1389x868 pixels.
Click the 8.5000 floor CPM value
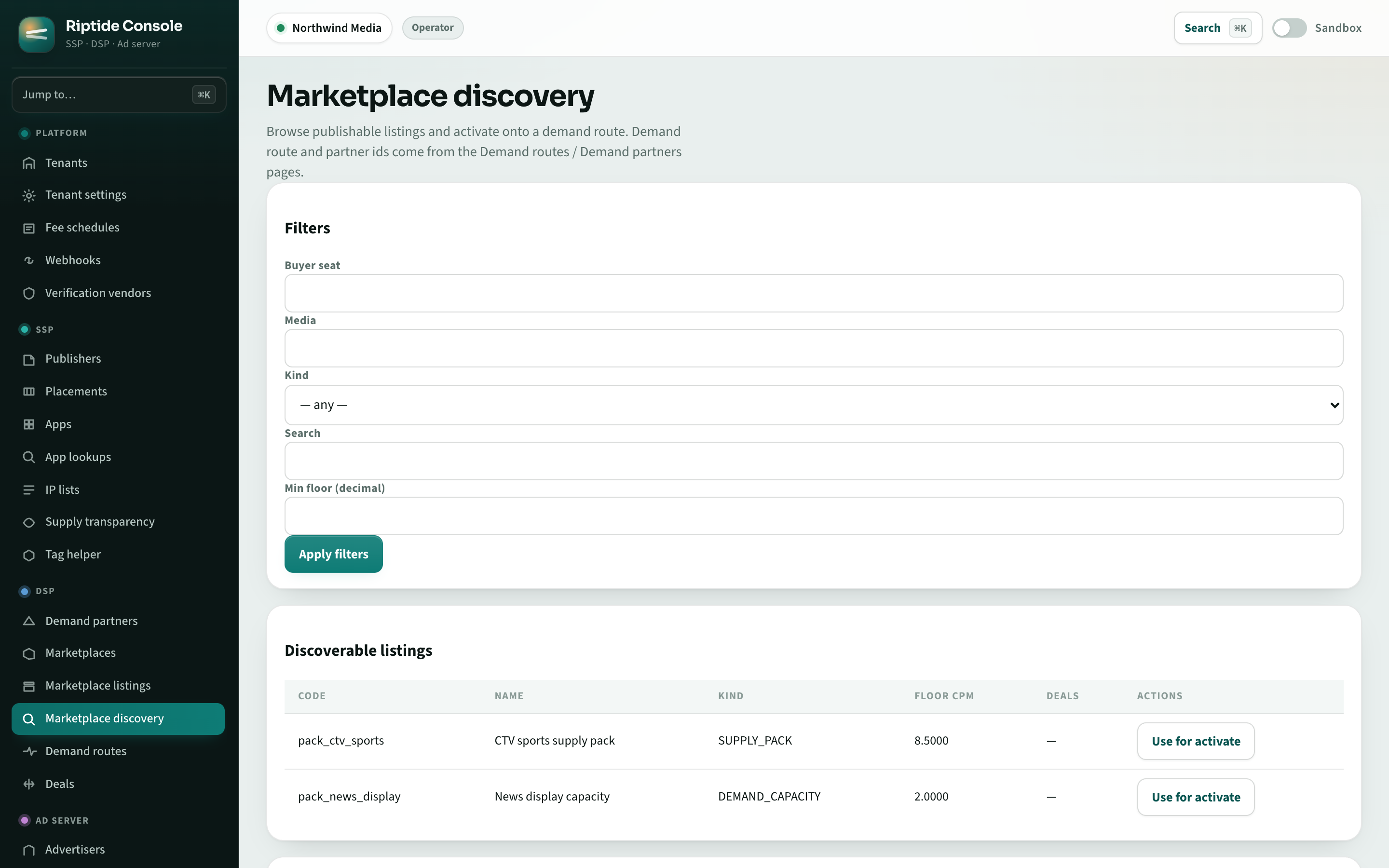[931, 741]
